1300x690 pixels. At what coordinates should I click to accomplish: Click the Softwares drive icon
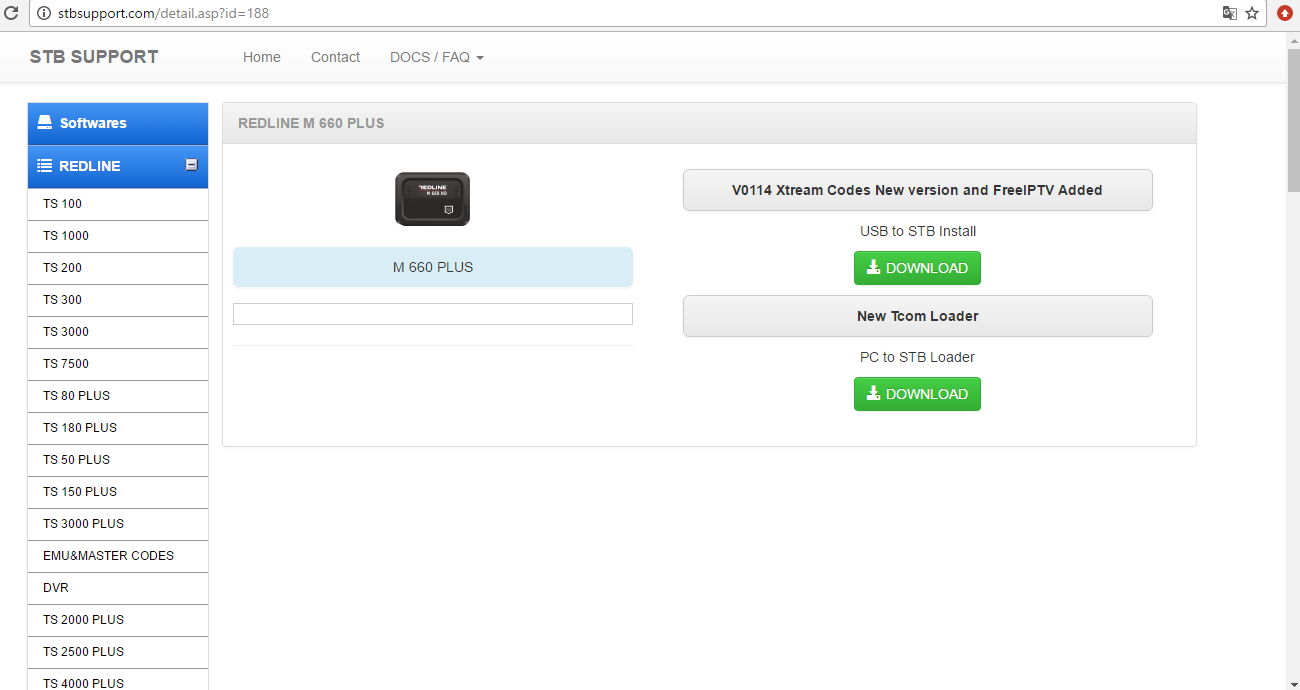coord(44,123)
